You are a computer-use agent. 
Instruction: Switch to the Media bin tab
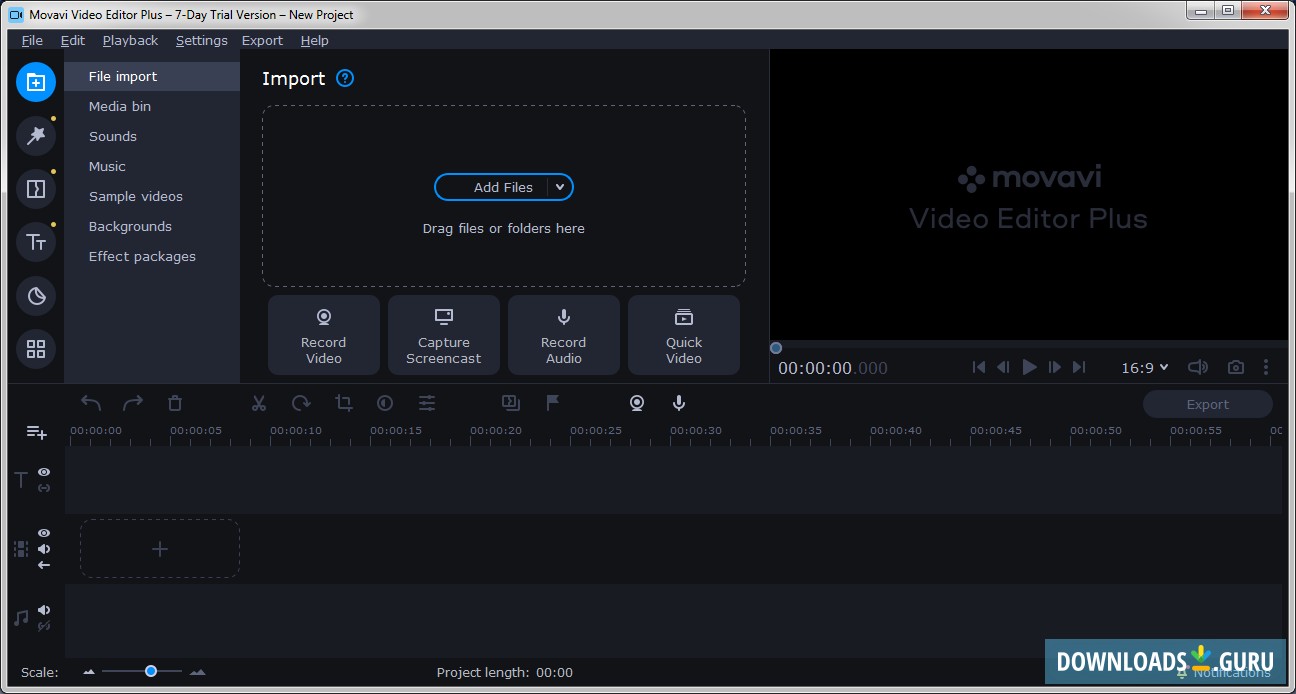[119, 106]
